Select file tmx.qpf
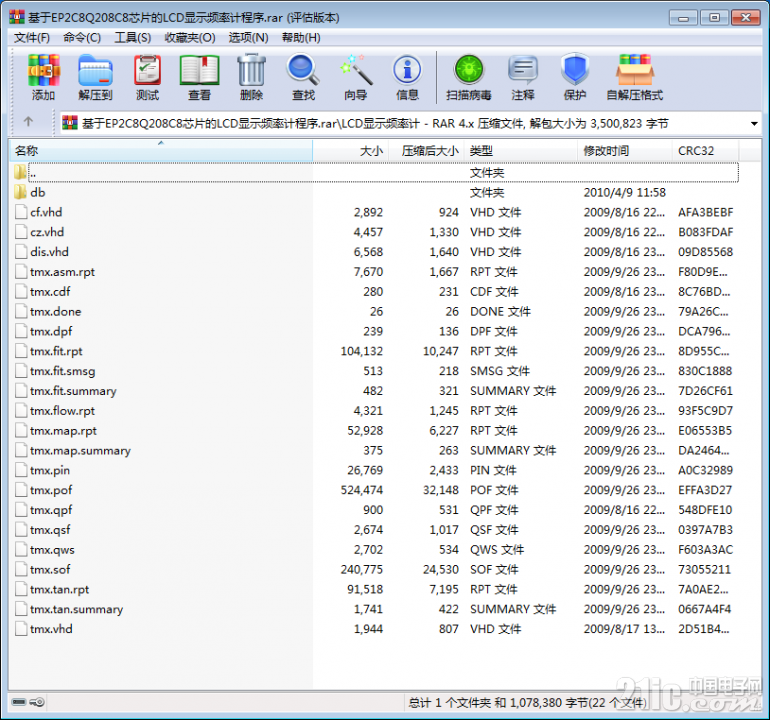Image resolution: width=770 pixels, height=720 pixels. pos(51,510)
